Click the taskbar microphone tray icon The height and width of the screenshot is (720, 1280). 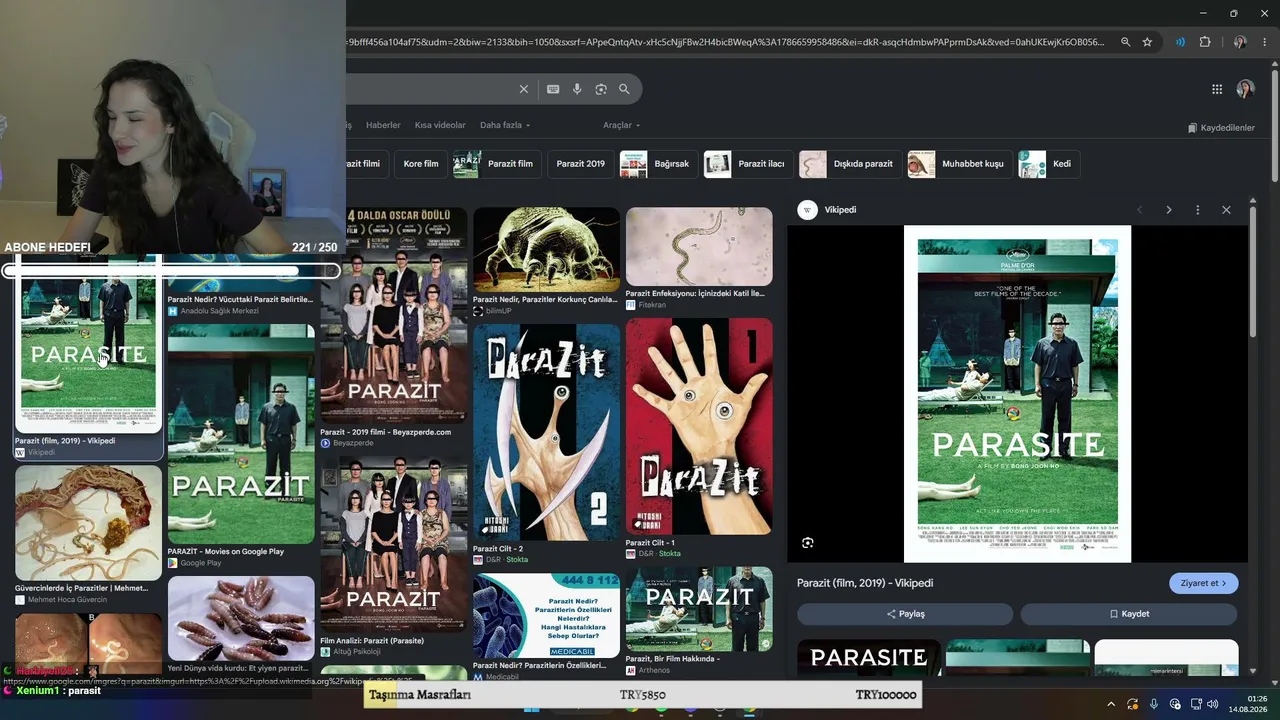(x=1154, y=704)
